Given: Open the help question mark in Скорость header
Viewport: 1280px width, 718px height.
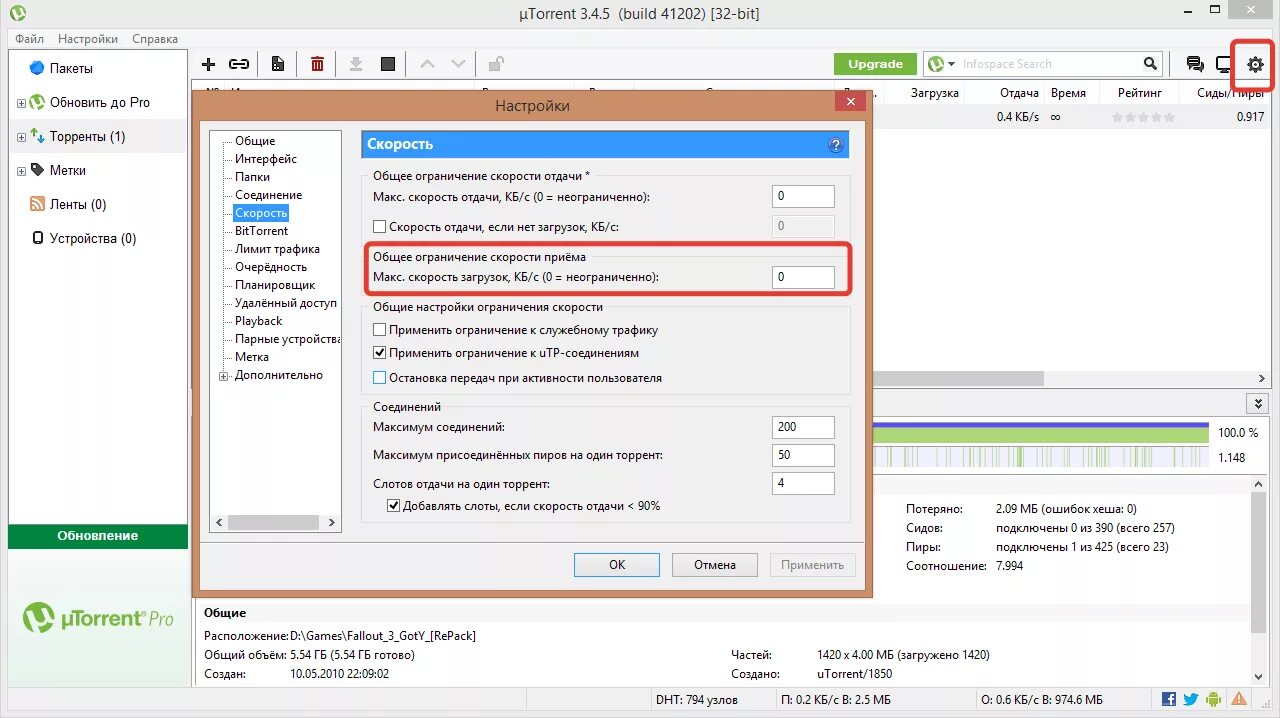Looking at the screenshot, I should click(x=836, y=145).
